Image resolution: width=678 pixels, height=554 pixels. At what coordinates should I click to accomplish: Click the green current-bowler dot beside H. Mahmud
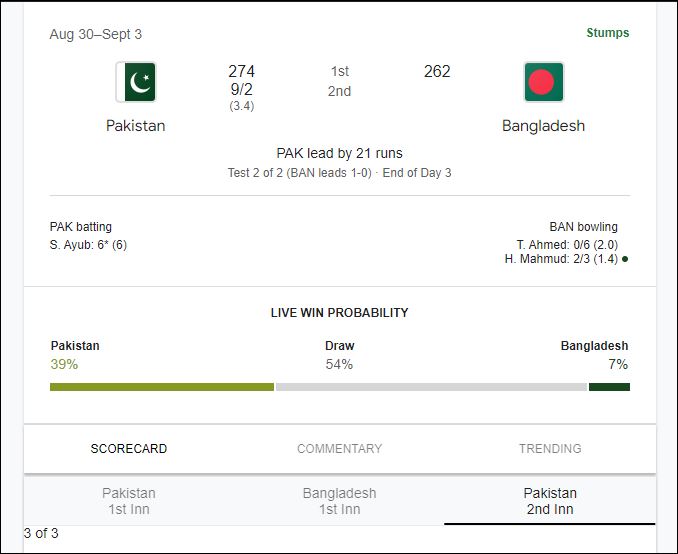point(625,259)
